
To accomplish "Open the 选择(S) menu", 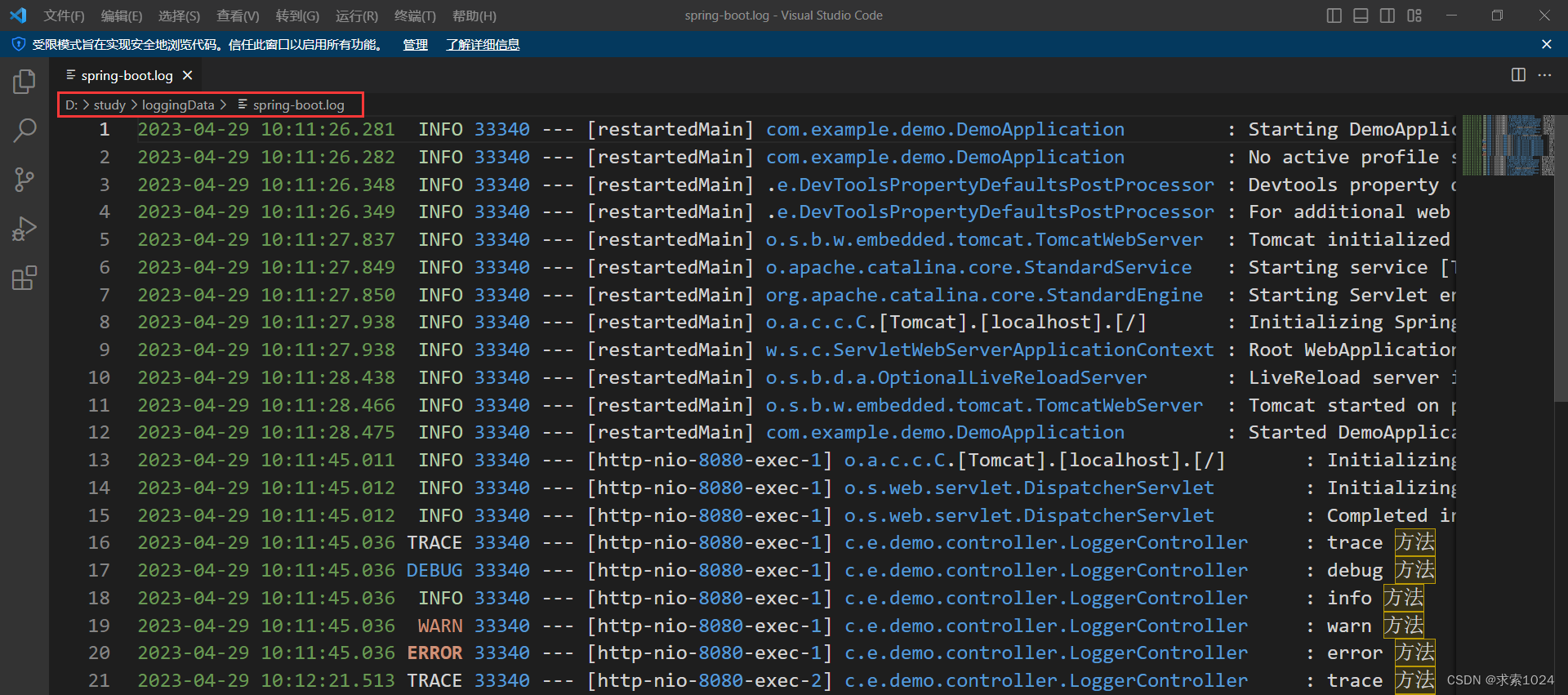I will (179, 16).
